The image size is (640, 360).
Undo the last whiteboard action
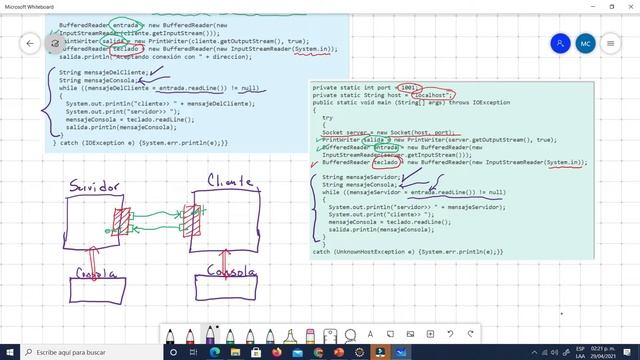[450, 334]
